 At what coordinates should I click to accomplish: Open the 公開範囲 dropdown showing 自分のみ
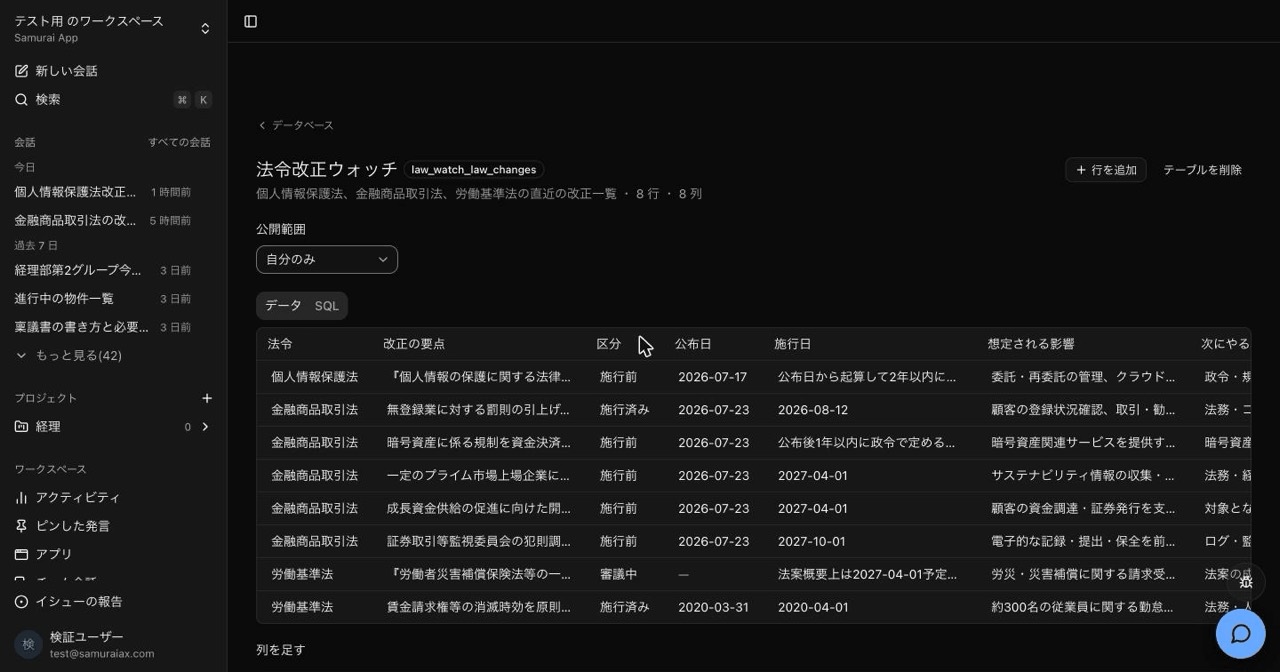pyautogui.click(x=327, y=259)
